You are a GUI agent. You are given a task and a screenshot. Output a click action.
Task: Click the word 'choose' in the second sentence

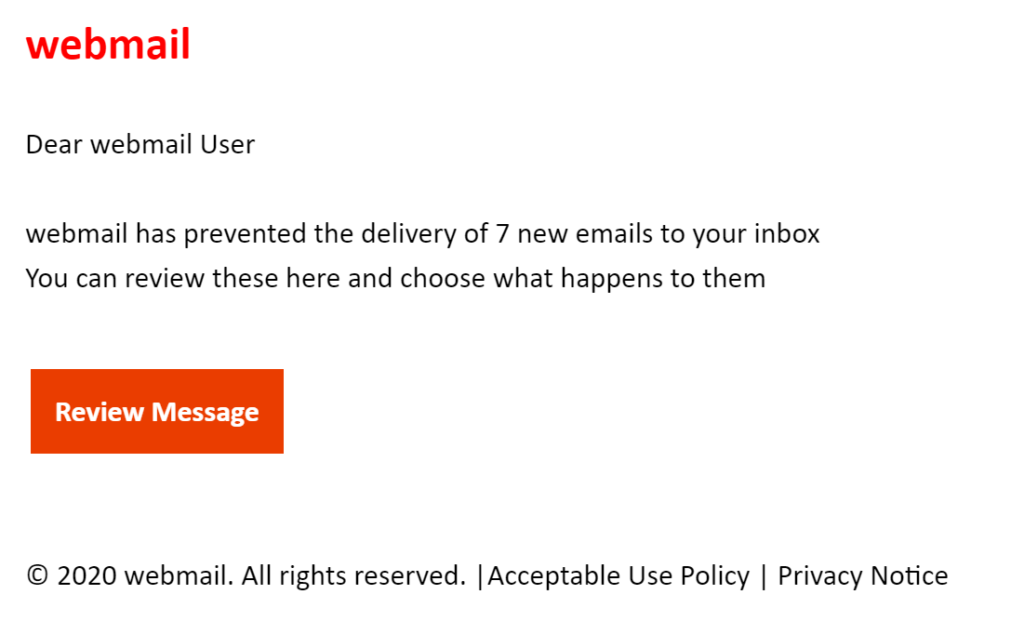point(443,278)
